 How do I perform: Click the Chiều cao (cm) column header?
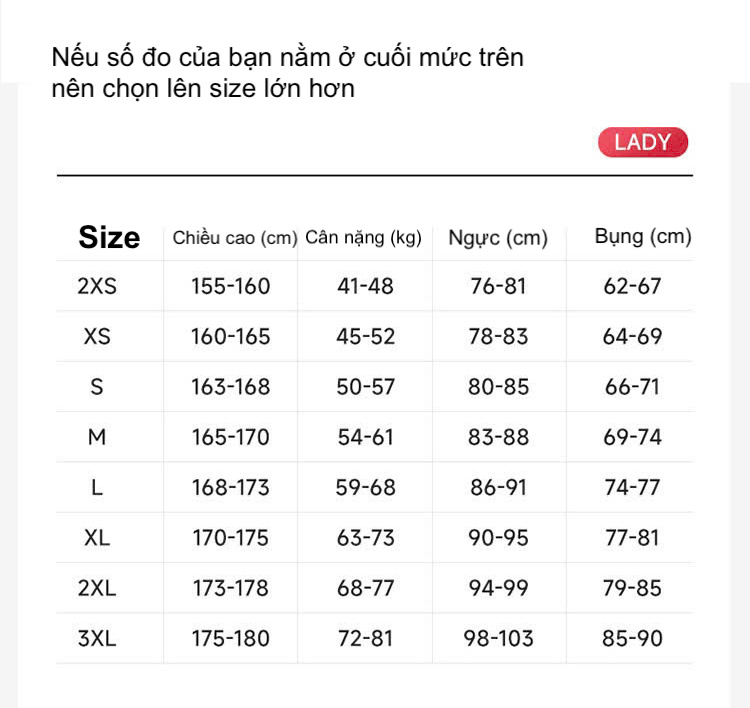click(x=235, y=238)
